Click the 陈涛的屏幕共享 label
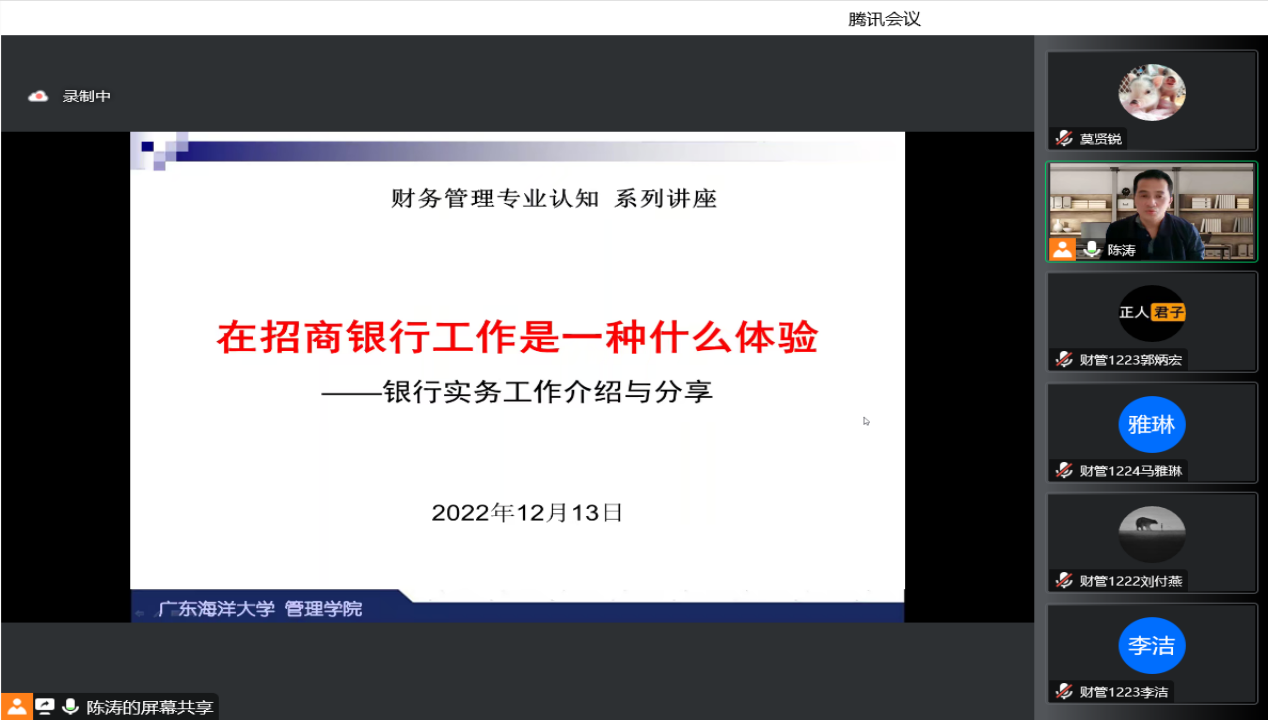This screenshot has height=720, width=1268. click(150, 707)
